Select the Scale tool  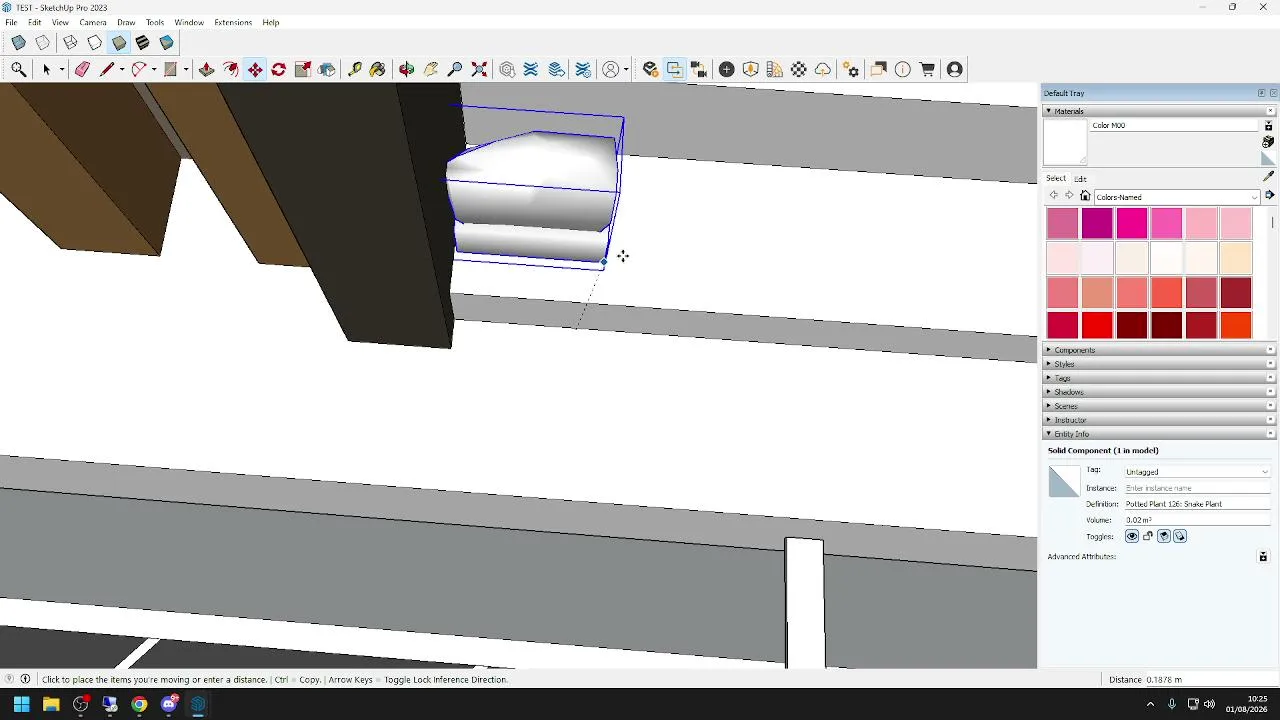pos(303,69)
